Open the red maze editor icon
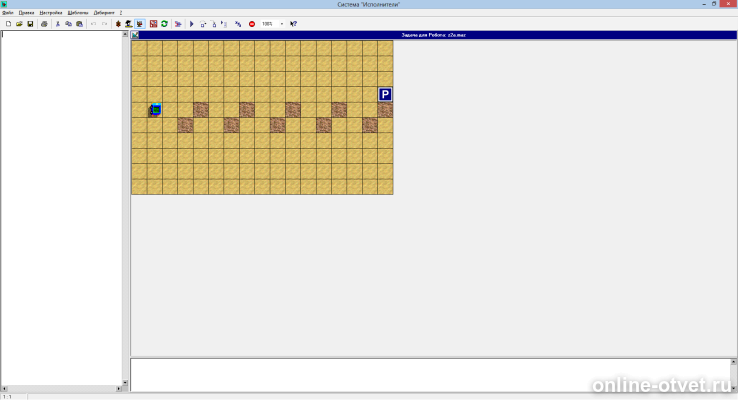 click(153, 24)
